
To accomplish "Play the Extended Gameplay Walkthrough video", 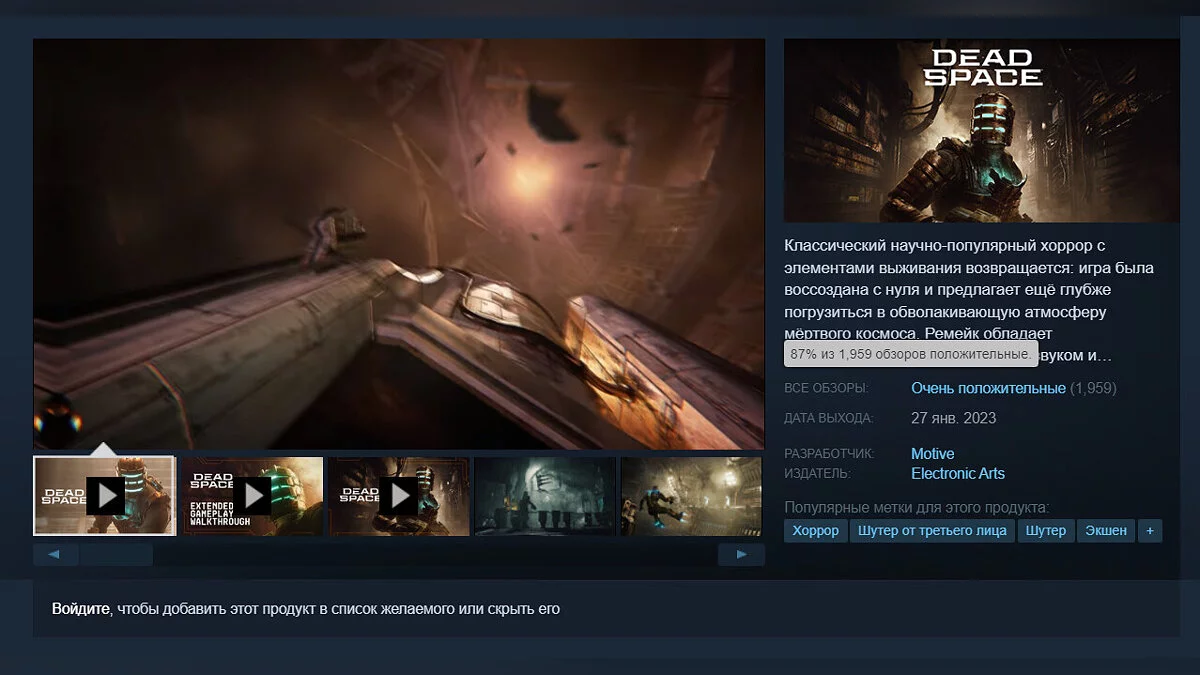I will [x=252, y=496].
